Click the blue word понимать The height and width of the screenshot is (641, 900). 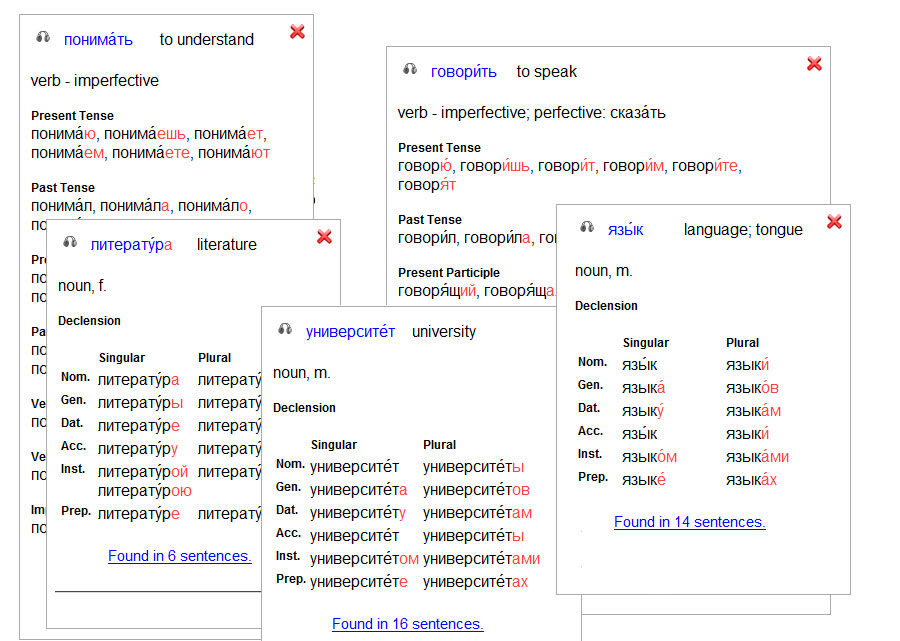pyautogui.click(x=98, y=40)
